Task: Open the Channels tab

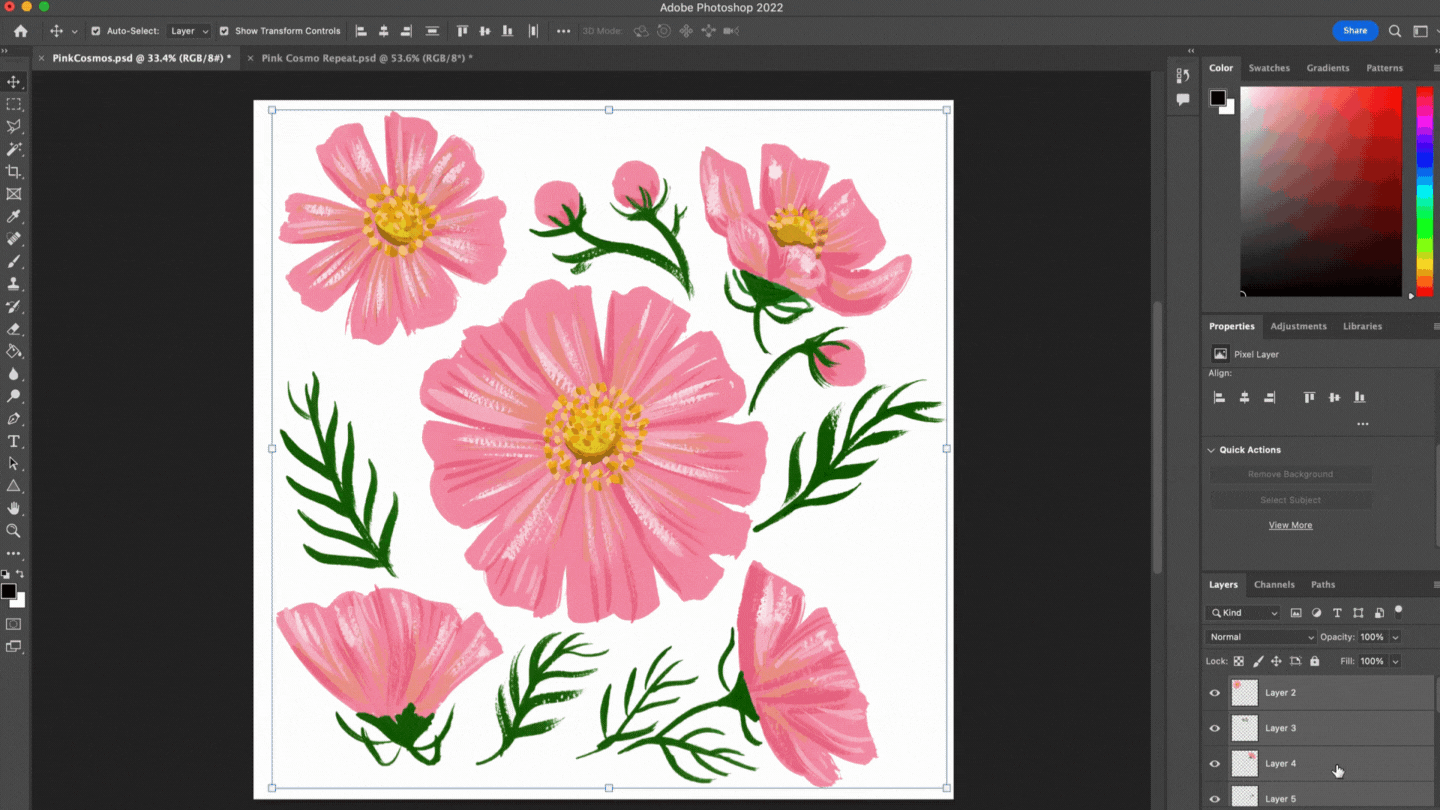Action: click(1274, 584)
